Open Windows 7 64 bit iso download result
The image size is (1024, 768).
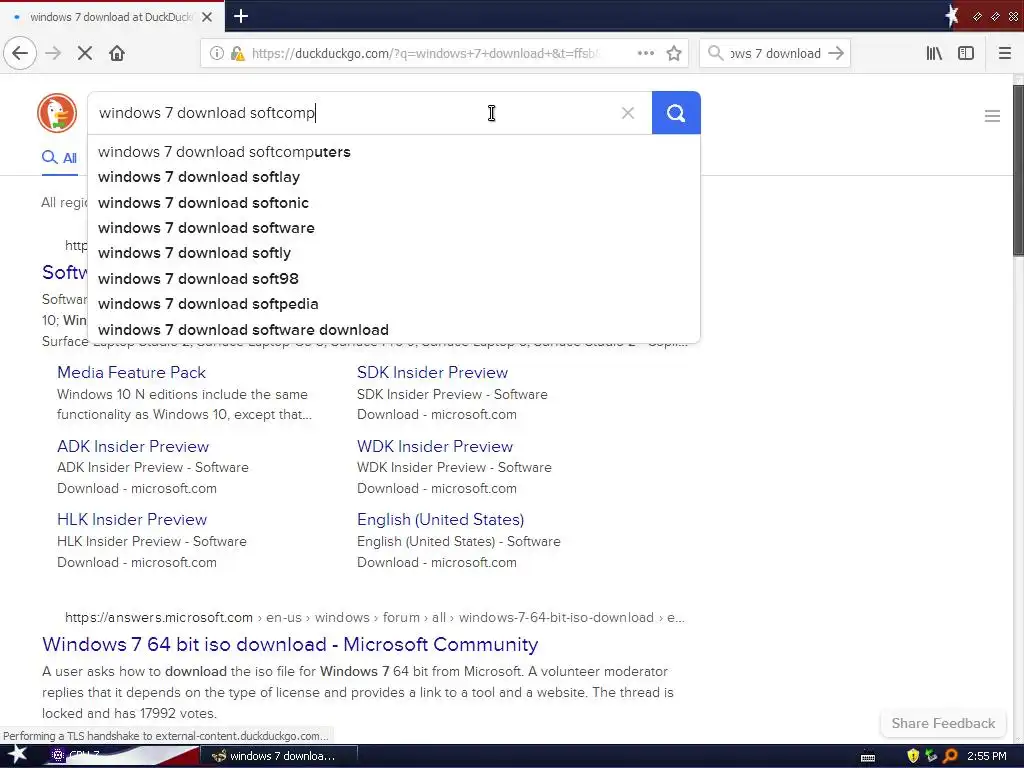[290, 645]
